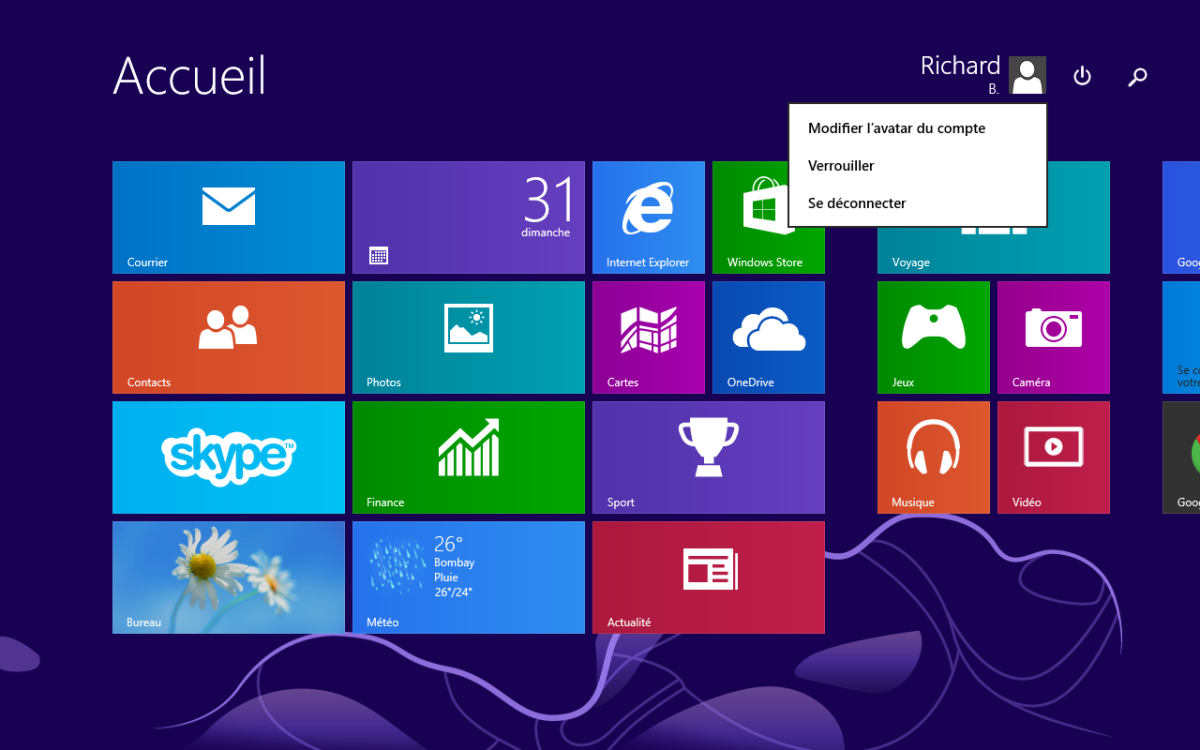Open the calendar tile showing 31 dimanche
This screenshot has height=750, width=1200.
[x=468, y=217]
